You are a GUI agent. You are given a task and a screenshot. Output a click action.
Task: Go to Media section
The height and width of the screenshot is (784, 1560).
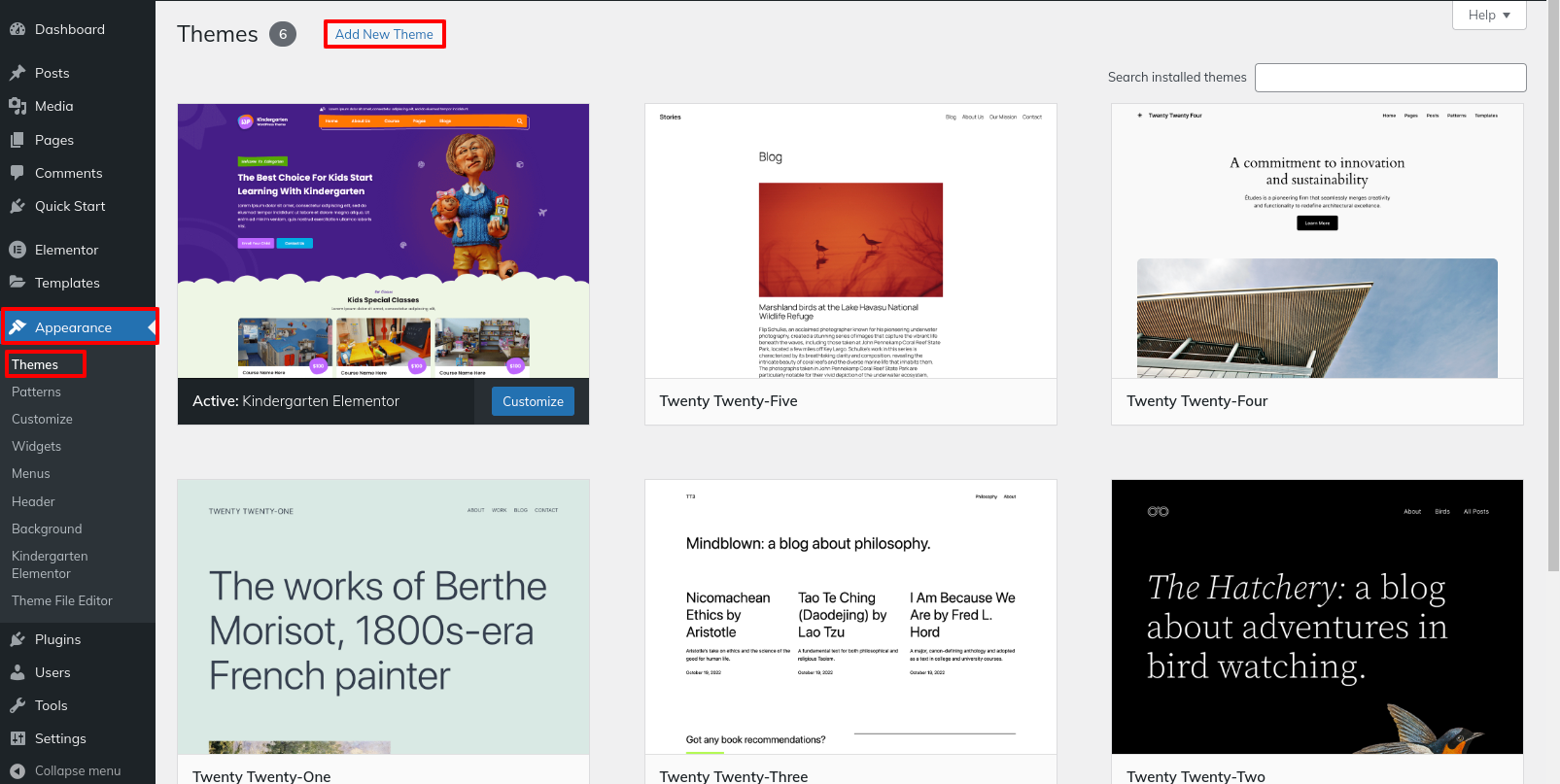click(78, 106)
